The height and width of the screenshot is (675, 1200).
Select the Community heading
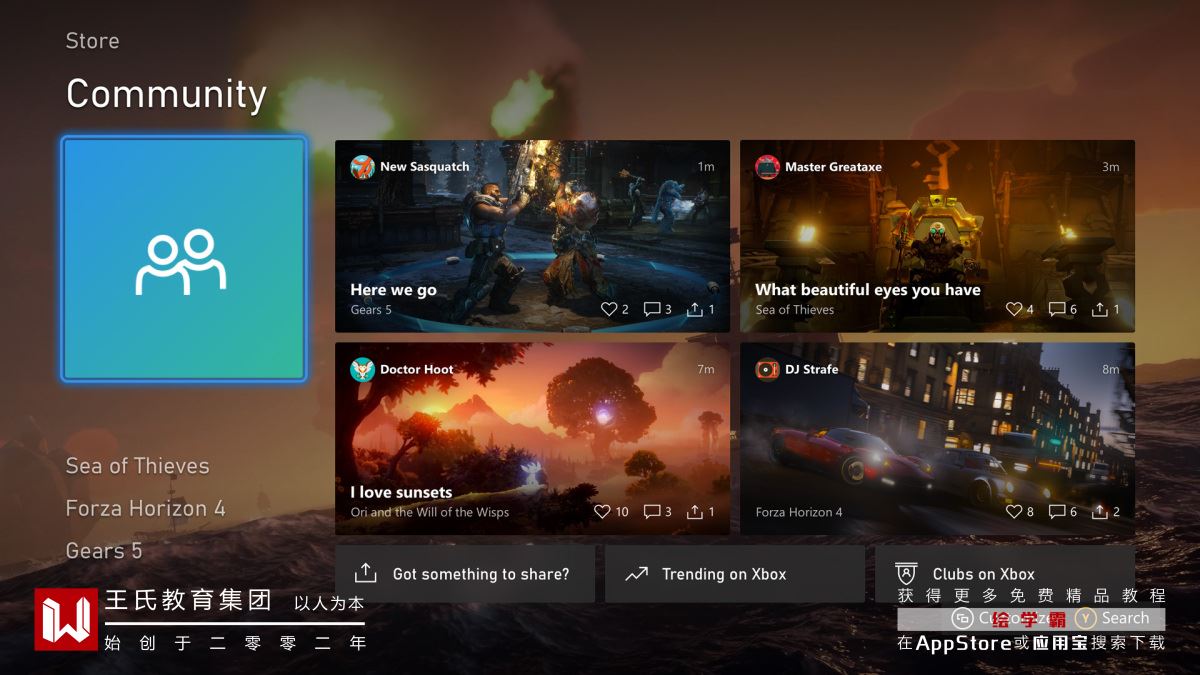click(166, 94)
